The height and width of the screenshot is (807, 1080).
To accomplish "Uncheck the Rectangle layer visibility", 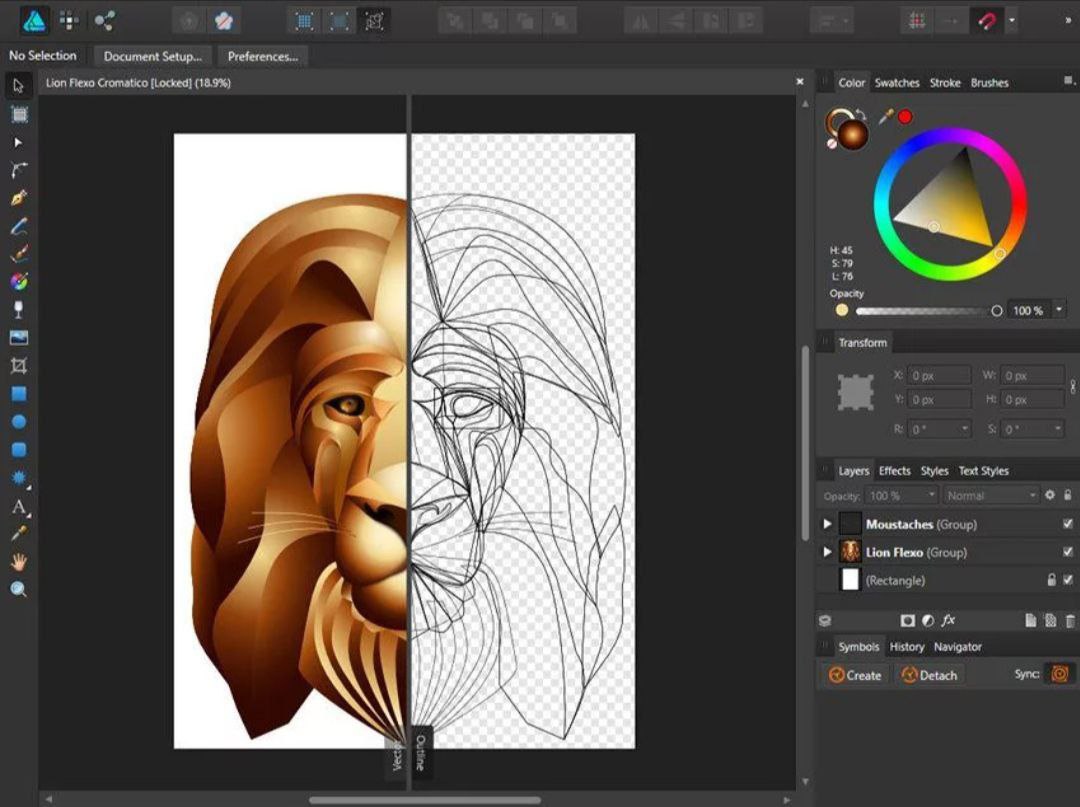I will click(1067, 580).
